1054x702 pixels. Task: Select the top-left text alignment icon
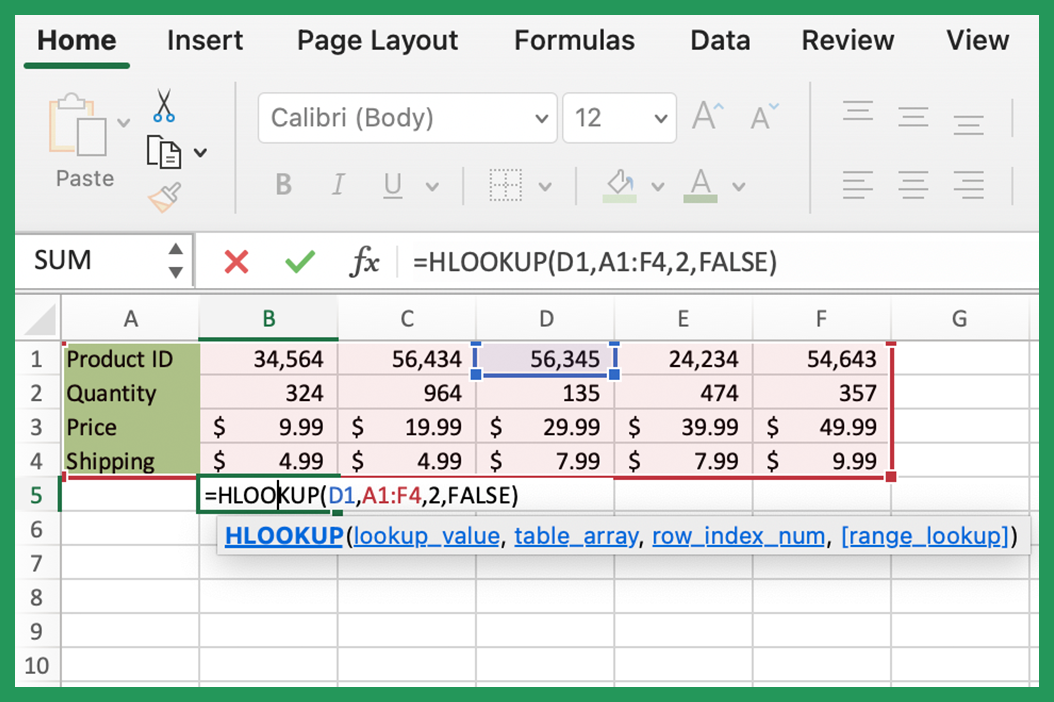coord(857,110)
